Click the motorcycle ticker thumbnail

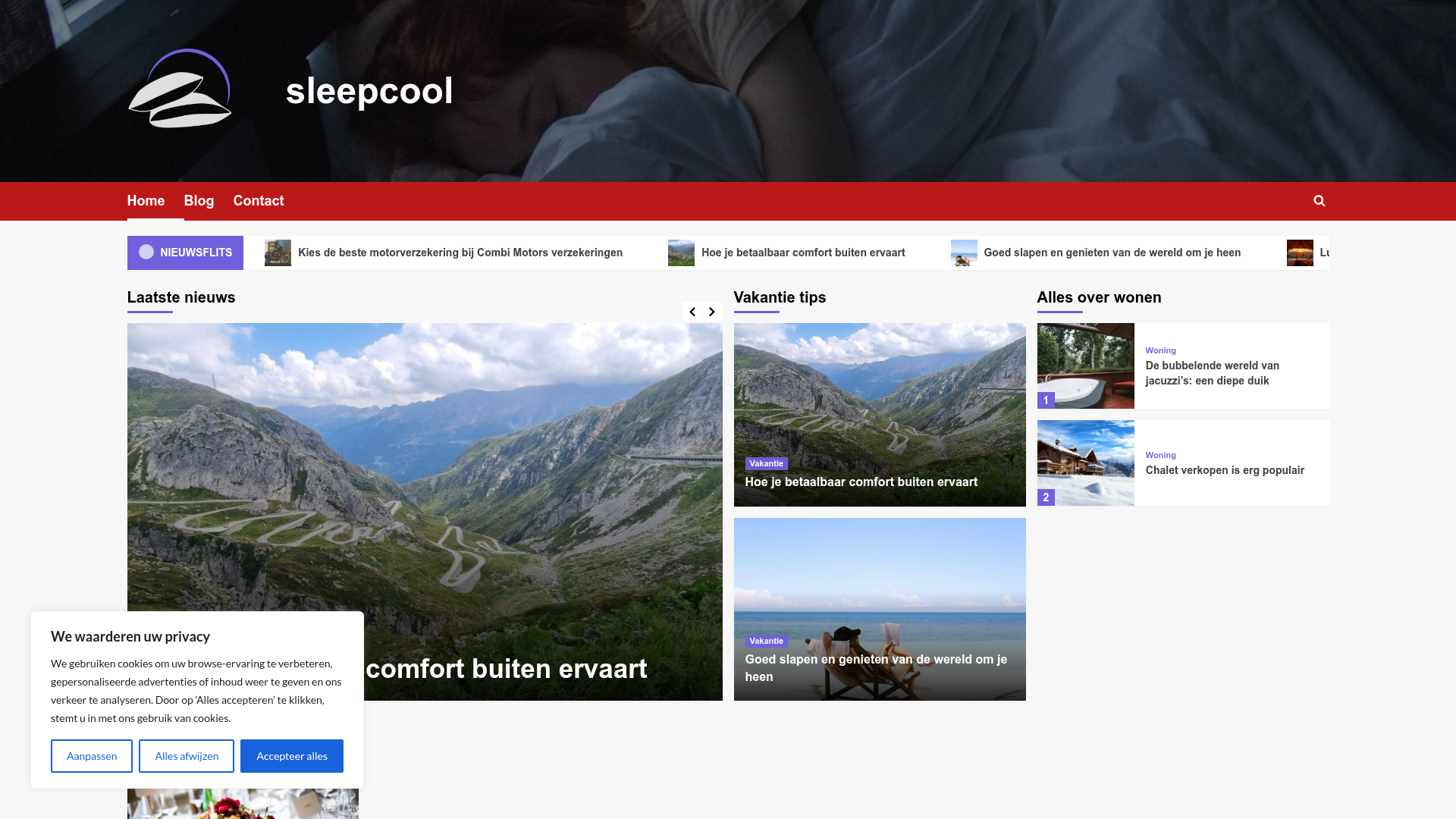[278, 253]
